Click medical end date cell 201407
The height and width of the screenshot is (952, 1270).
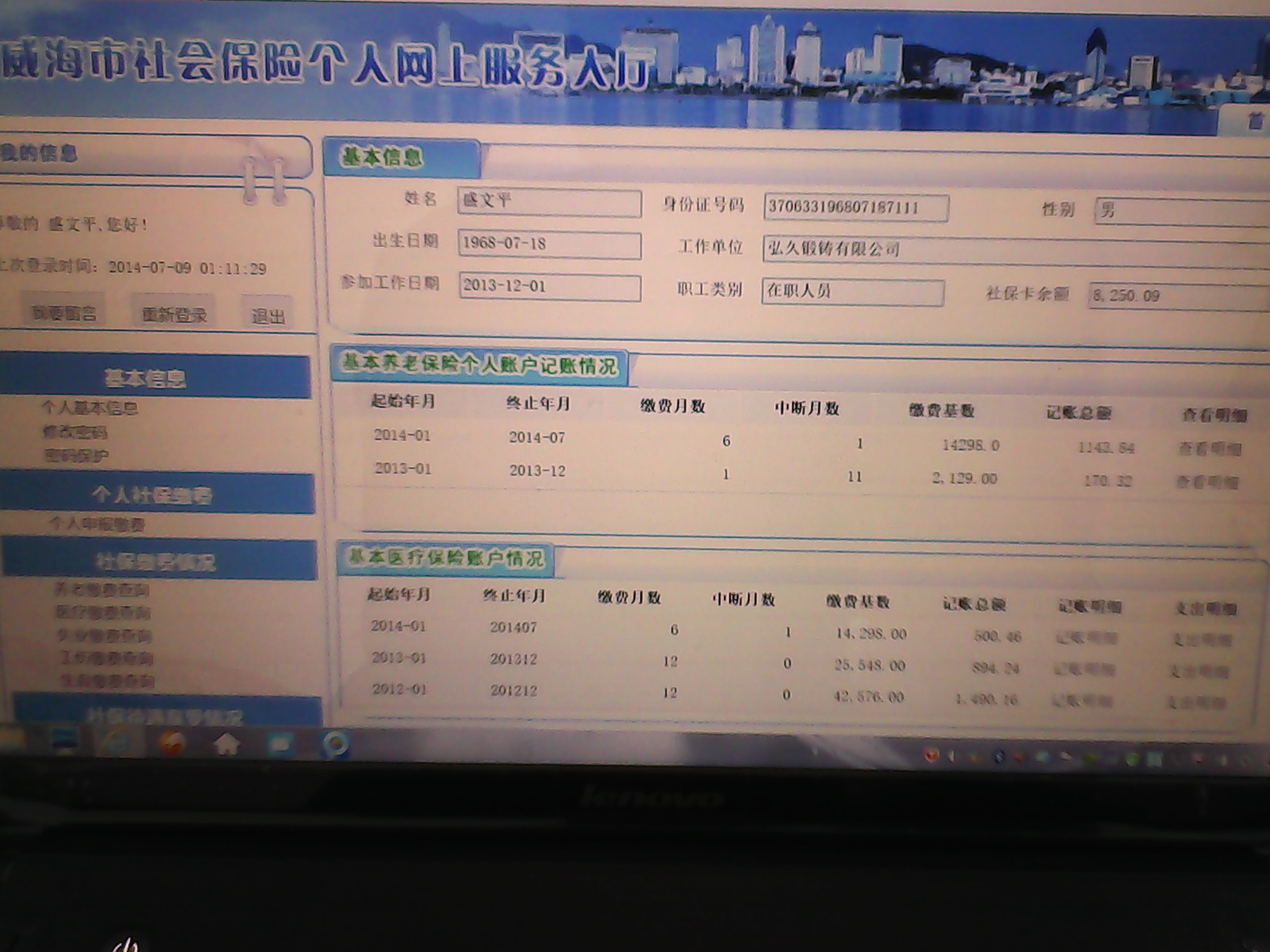[x=514, y=628]
